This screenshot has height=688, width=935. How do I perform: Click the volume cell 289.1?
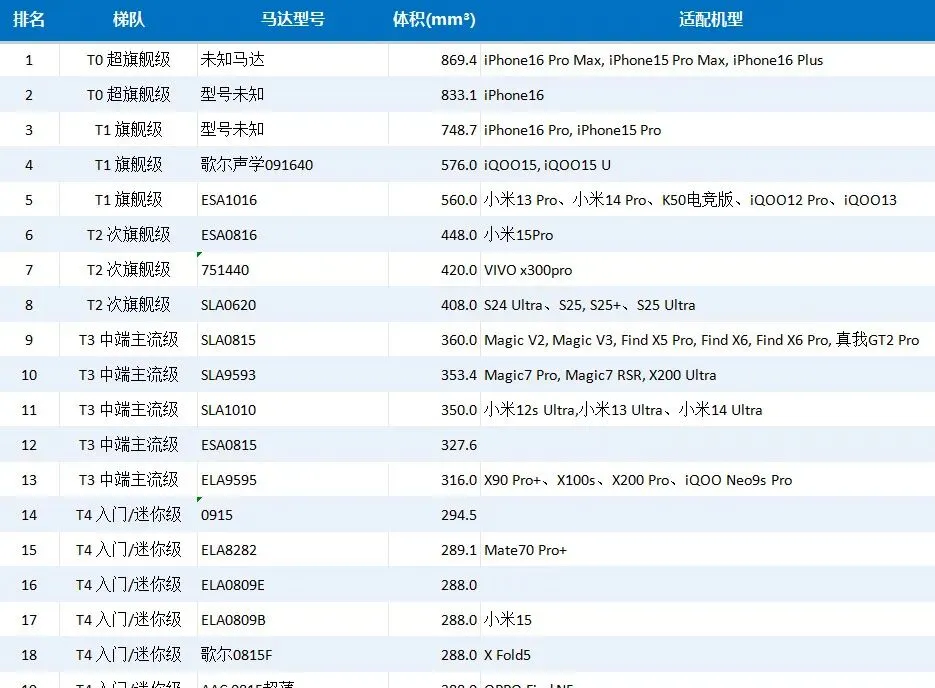(x=459, y=550)
